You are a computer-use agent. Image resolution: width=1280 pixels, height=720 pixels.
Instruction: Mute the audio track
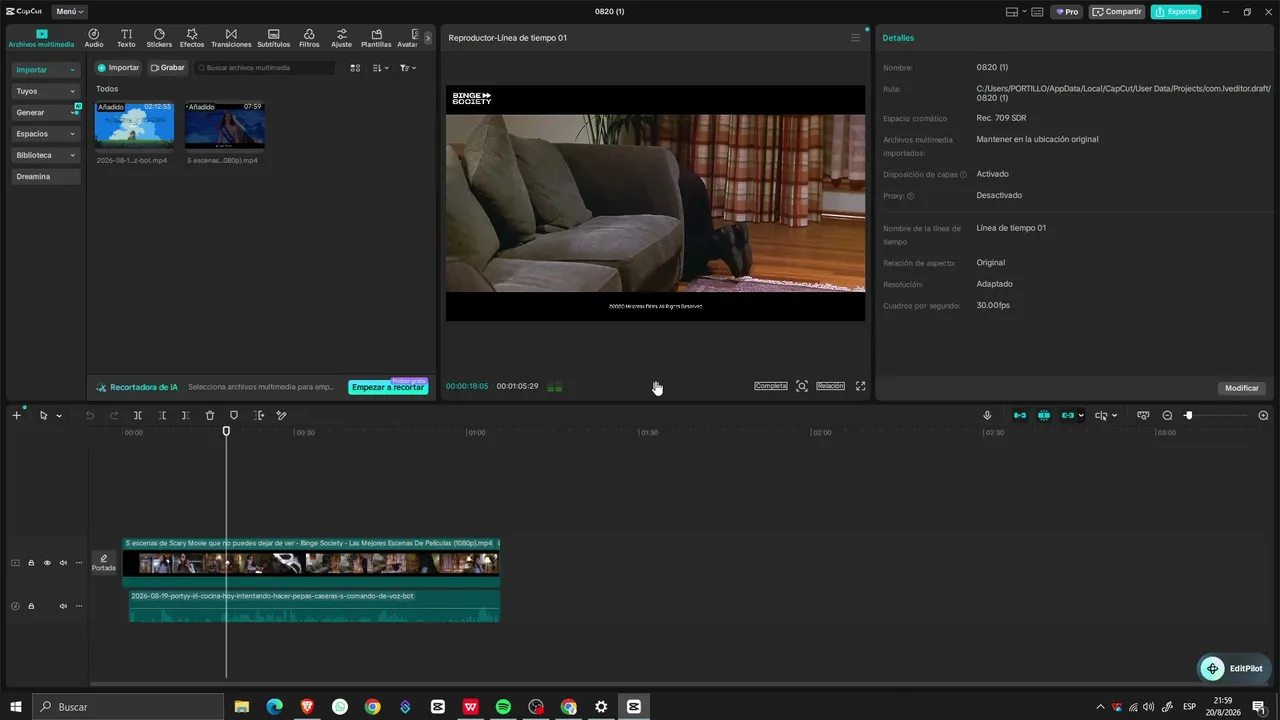coord(63,606)
